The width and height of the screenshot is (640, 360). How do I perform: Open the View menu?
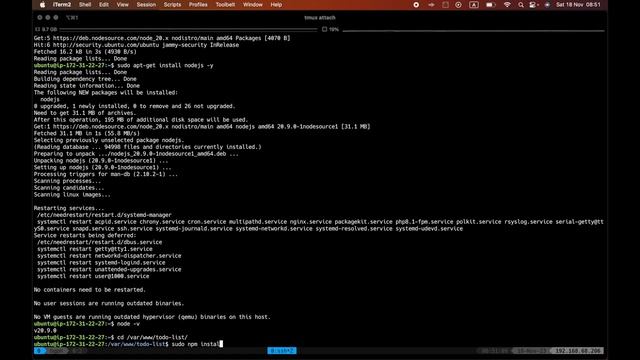pyautogui.click(x=122, y=5)
